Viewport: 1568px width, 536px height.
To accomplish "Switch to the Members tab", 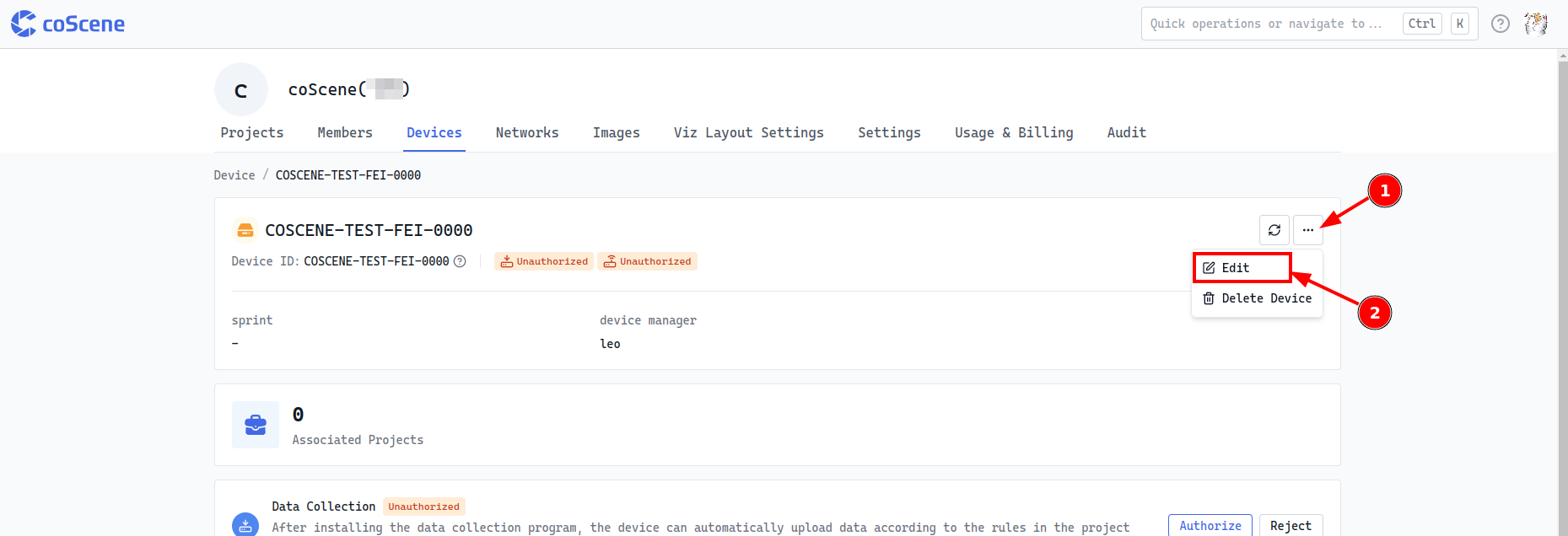I will coord(345,132).
